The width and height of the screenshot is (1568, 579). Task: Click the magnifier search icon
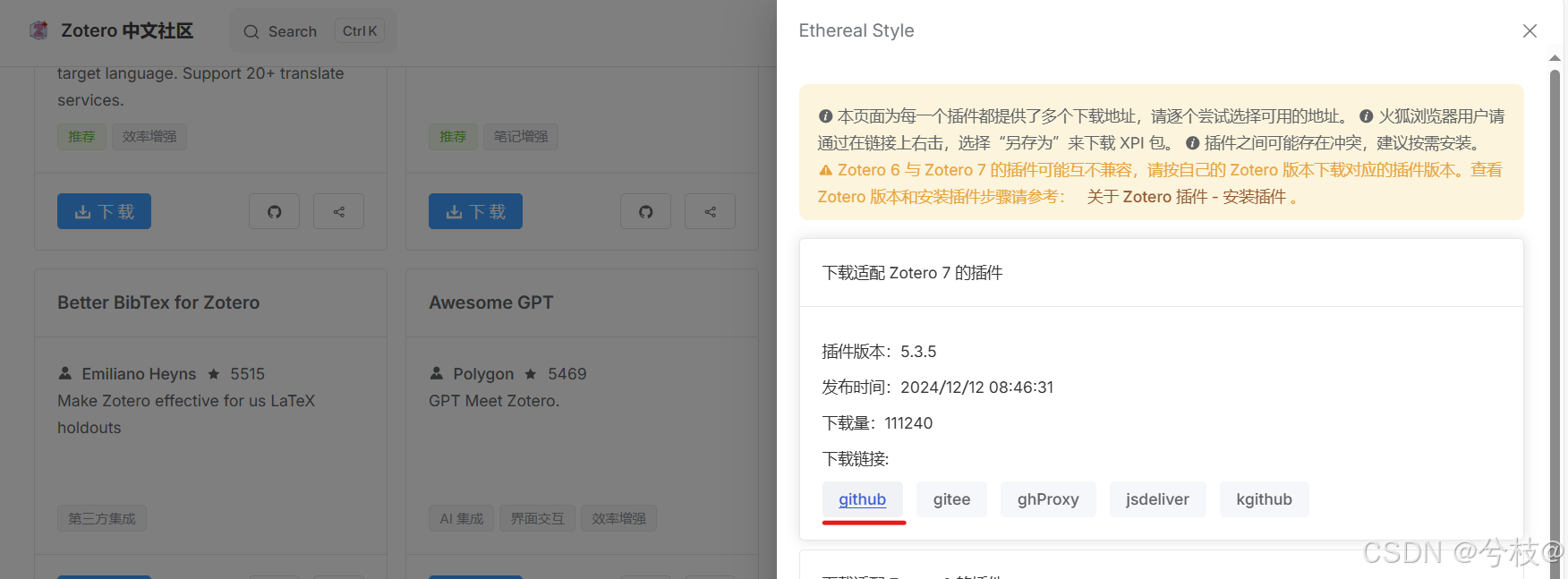[251, 32]
